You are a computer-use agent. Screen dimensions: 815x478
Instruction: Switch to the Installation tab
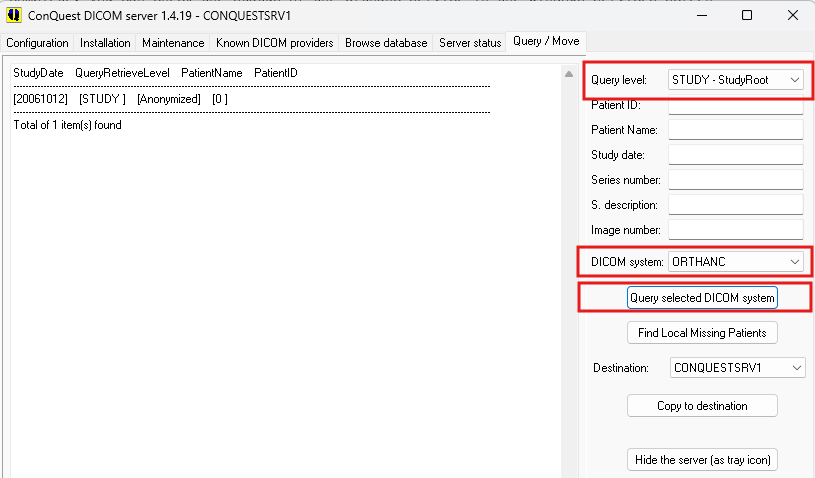click(105, 43)
